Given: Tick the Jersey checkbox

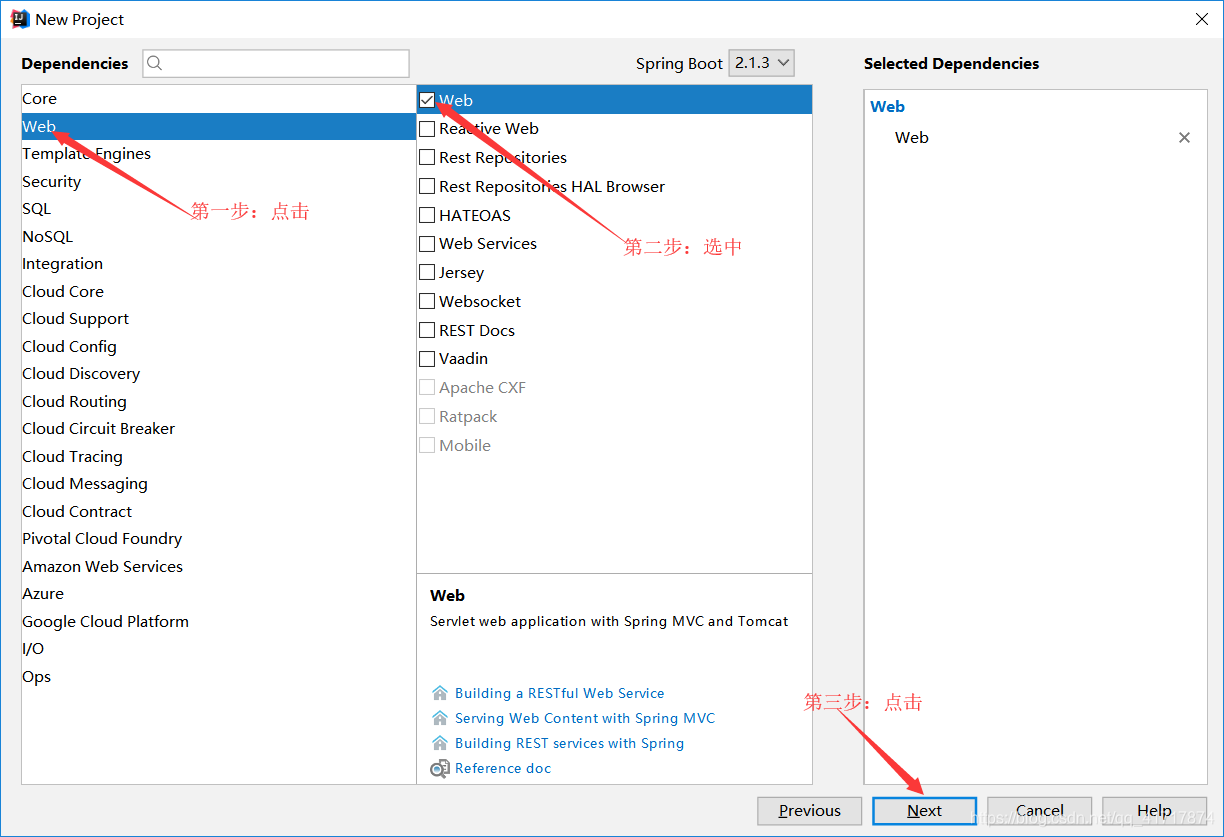Looking at the screenshot, I should (427, 273).
